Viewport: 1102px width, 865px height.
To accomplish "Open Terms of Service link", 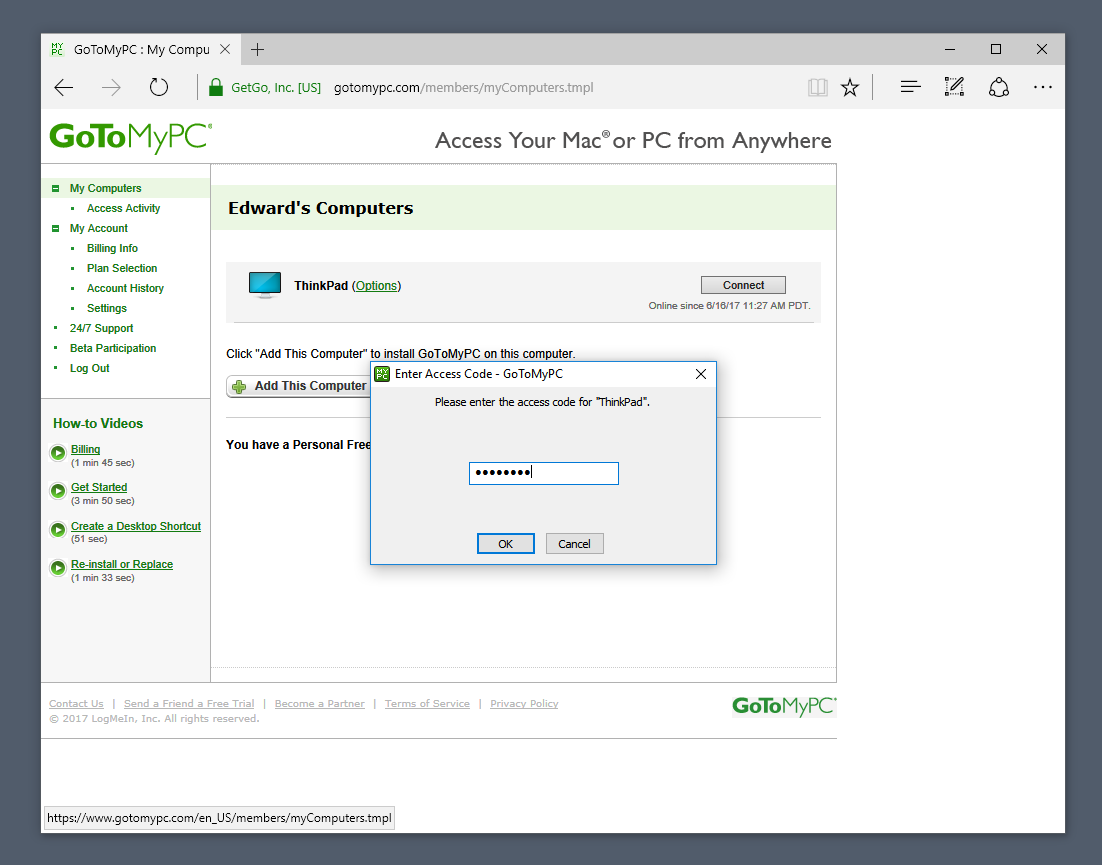I will [427, 703].
